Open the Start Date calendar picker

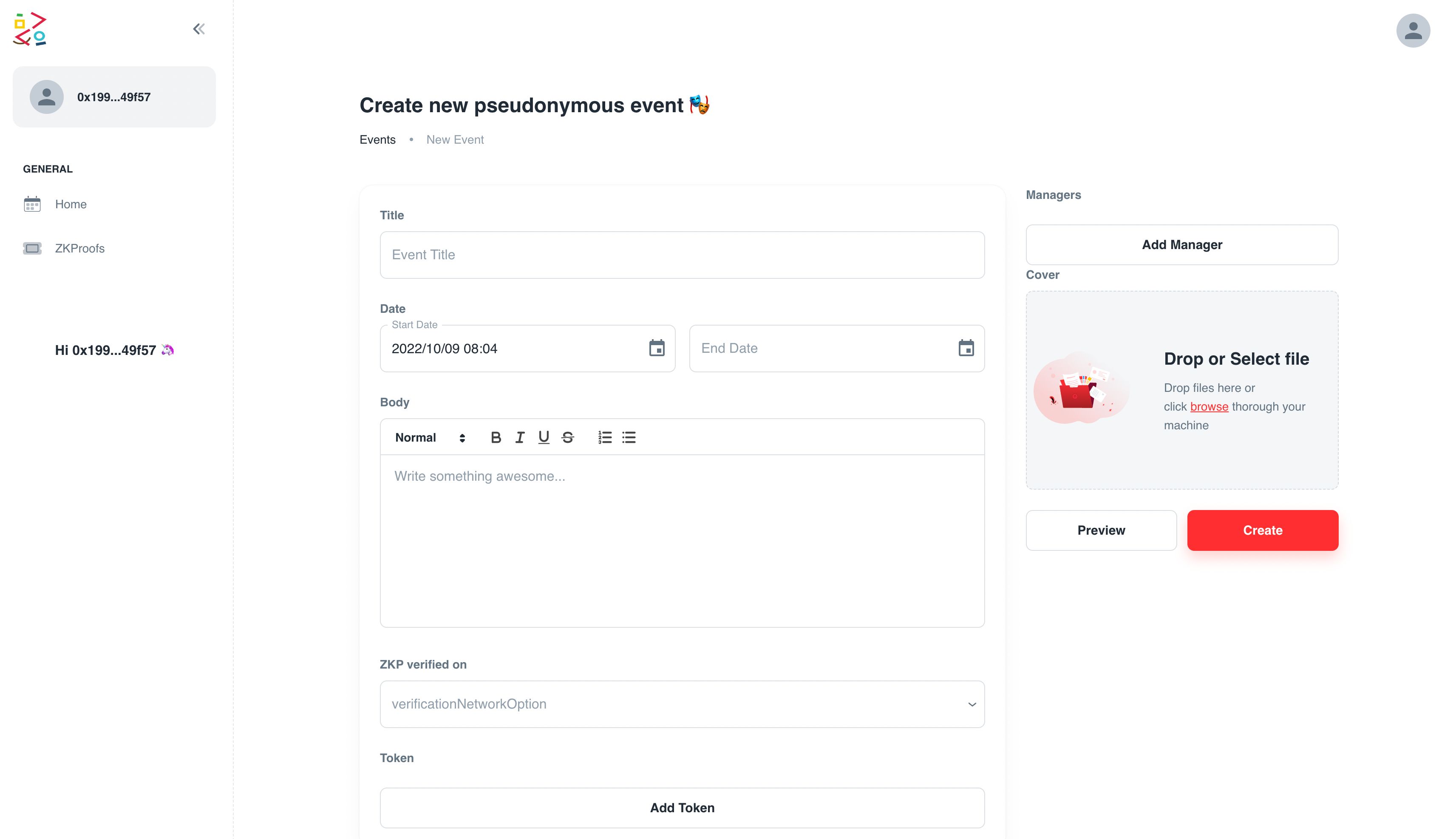(657, 348)
